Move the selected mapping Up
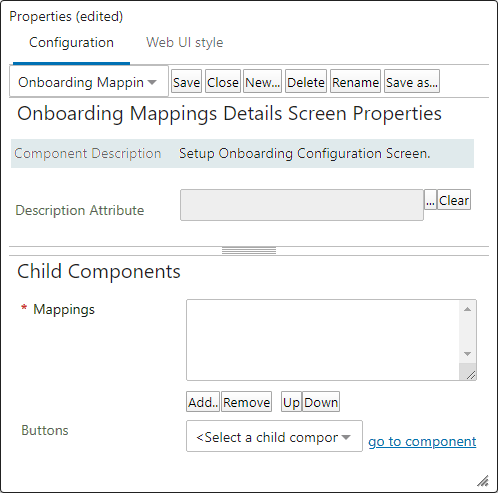Viewport: 498px width, 493px height. coord(291,402)
